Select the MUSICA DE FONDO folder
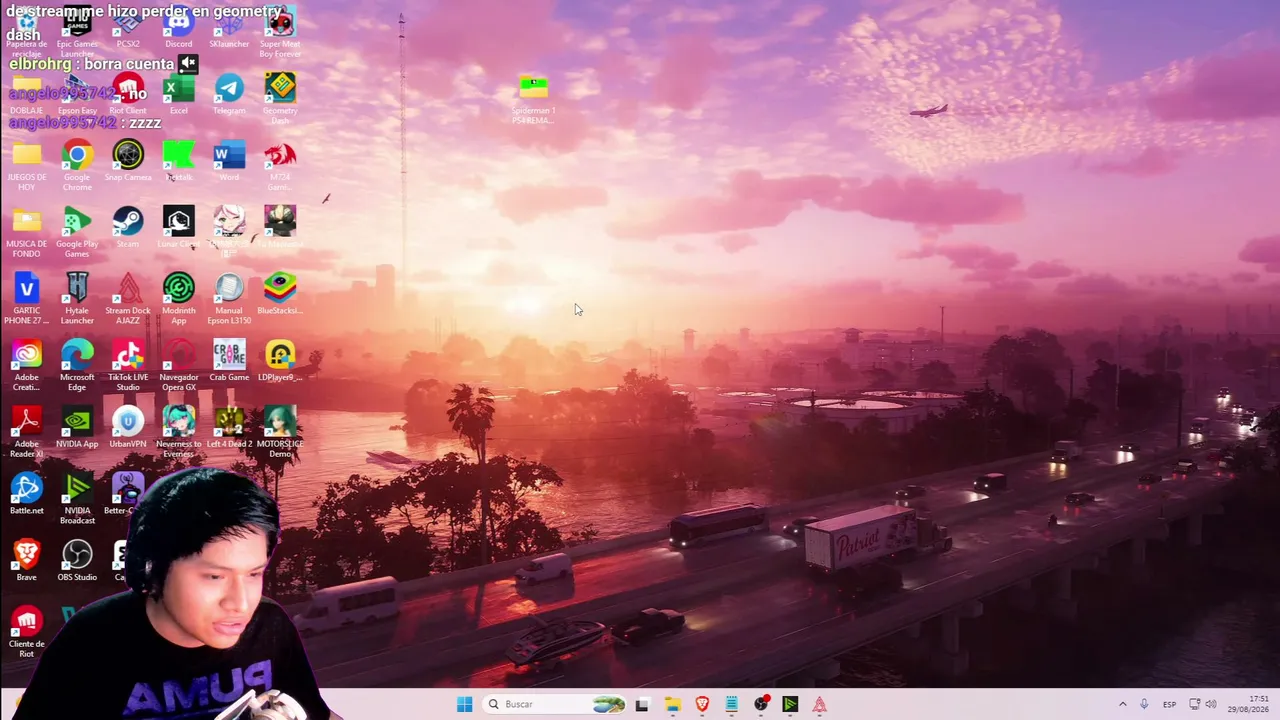Image resolution: width=1280 pixels, height=720 pixels. pos(27,232)
